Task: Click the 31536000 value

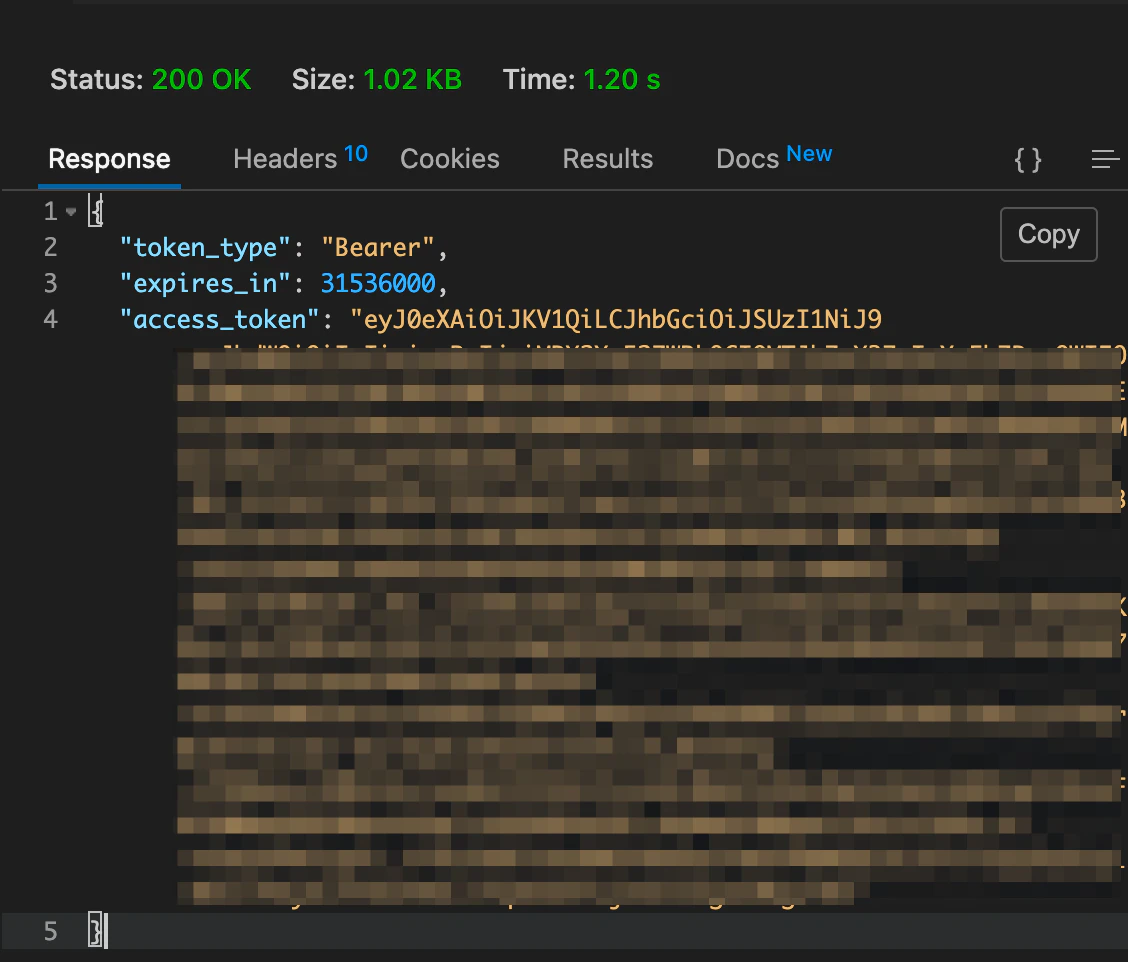Action: [x=378, y=283]
